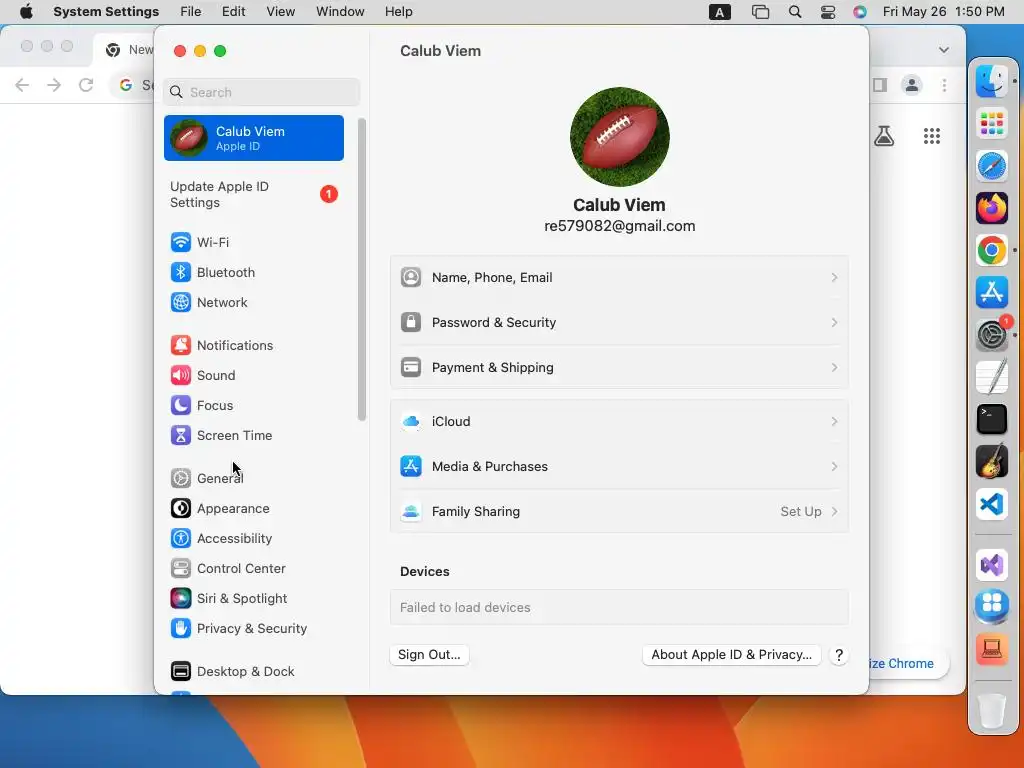The height and width of the screenshot is (768, 1024).
Task: Open Notifications settings
Action: (222, 345)
